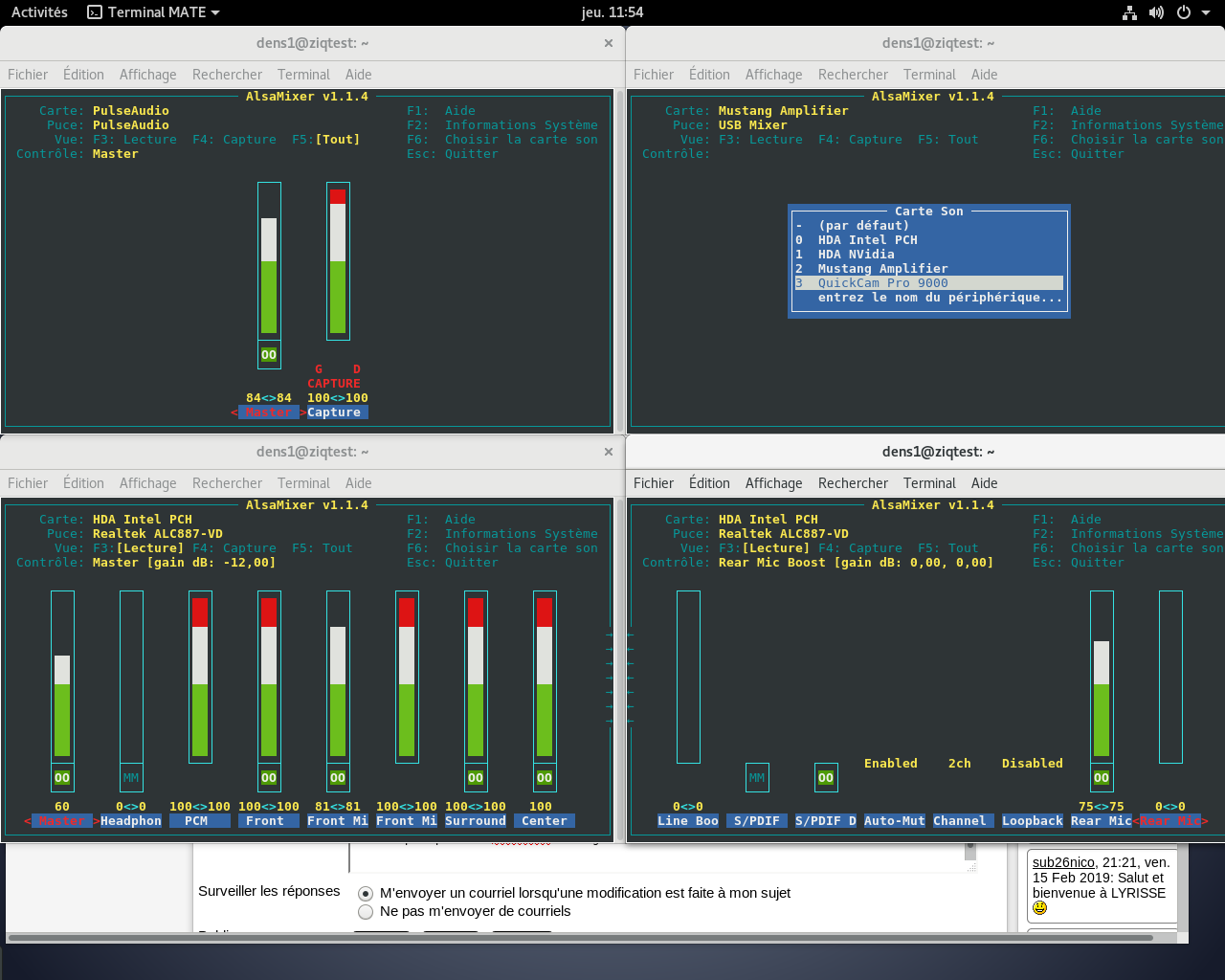The width and height of the screenshot is (1225, 980).
Task: Click the Surround volume bar
Action: [476, 677]
